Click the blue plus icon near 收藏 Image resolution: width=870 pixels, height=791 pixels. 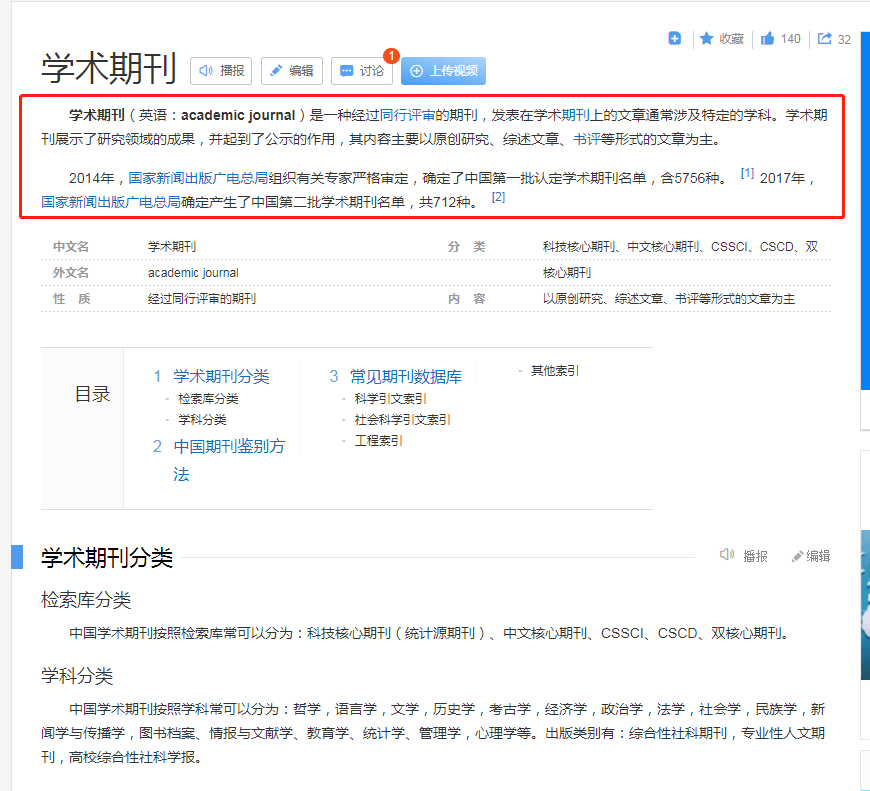coord(675,38)
